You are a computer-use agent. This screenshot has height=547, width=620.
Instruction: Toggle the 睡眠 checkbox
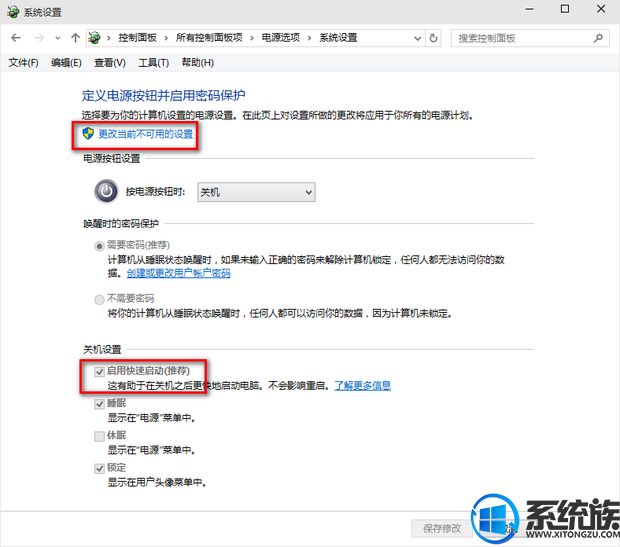pos(99,404)
